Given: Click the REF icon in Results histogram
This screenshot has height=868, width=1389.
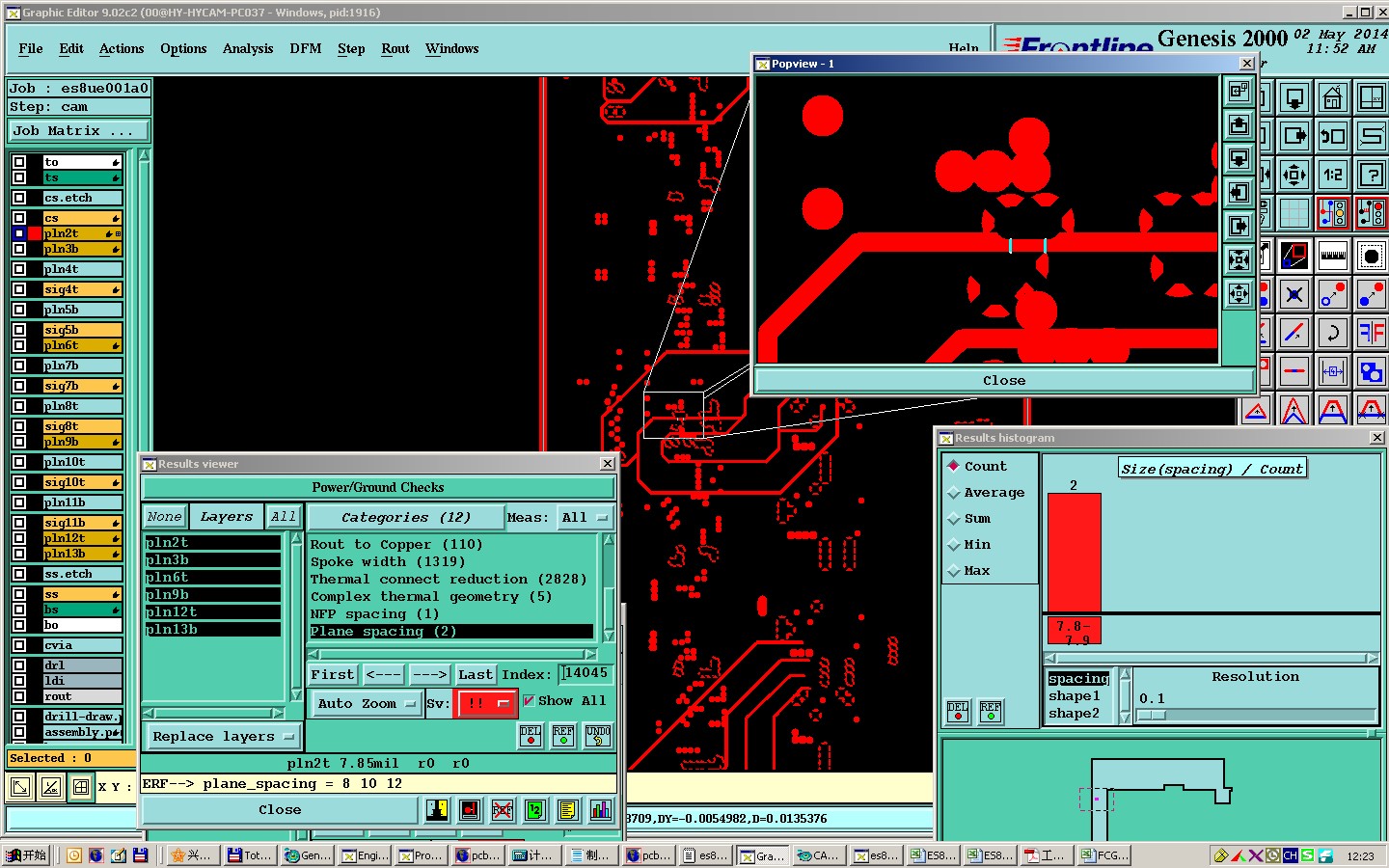Looking at the screenshot, I should pyautogui.click(x=991, y=712).
